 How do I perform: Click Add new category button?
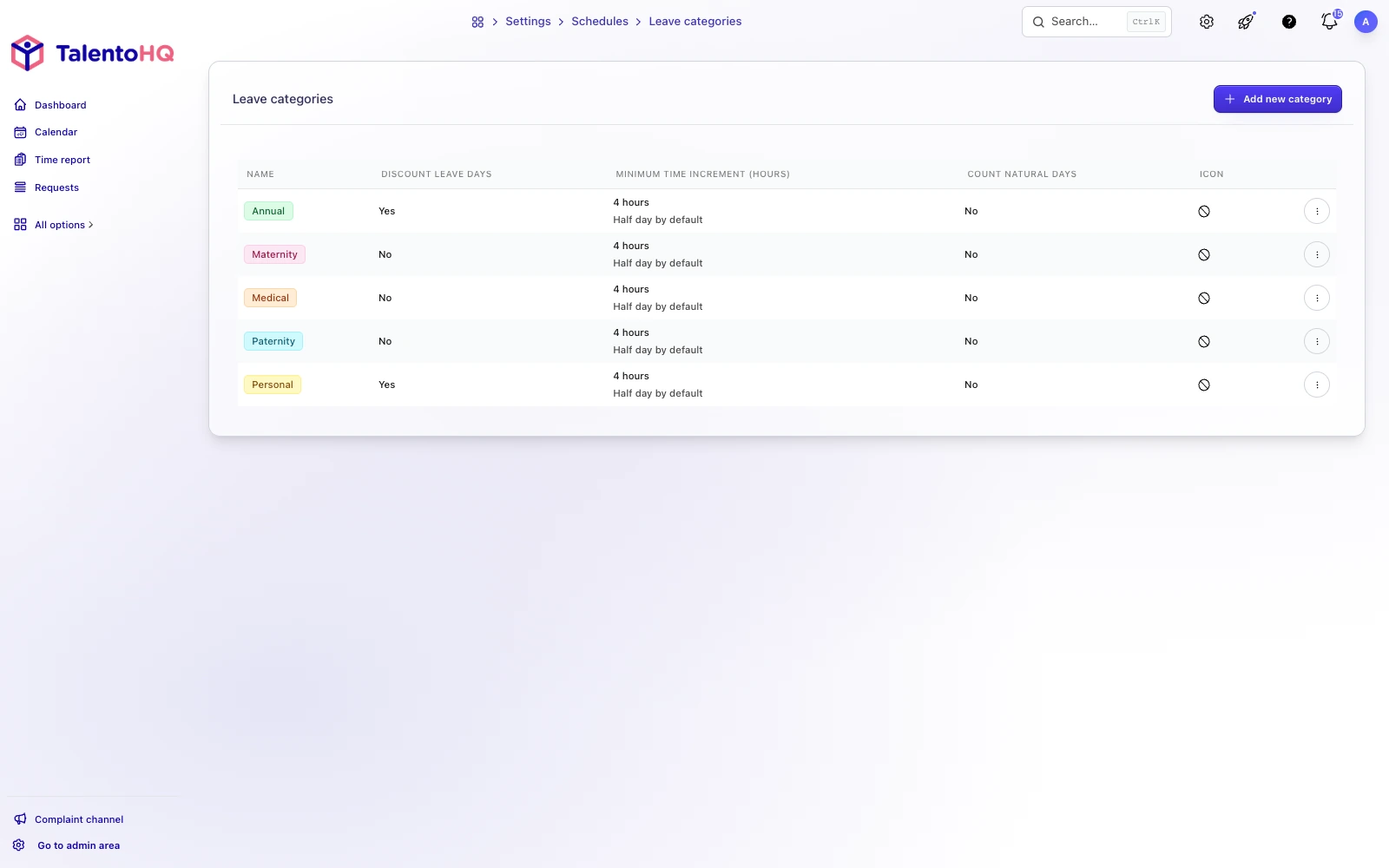coord(1277,99)
